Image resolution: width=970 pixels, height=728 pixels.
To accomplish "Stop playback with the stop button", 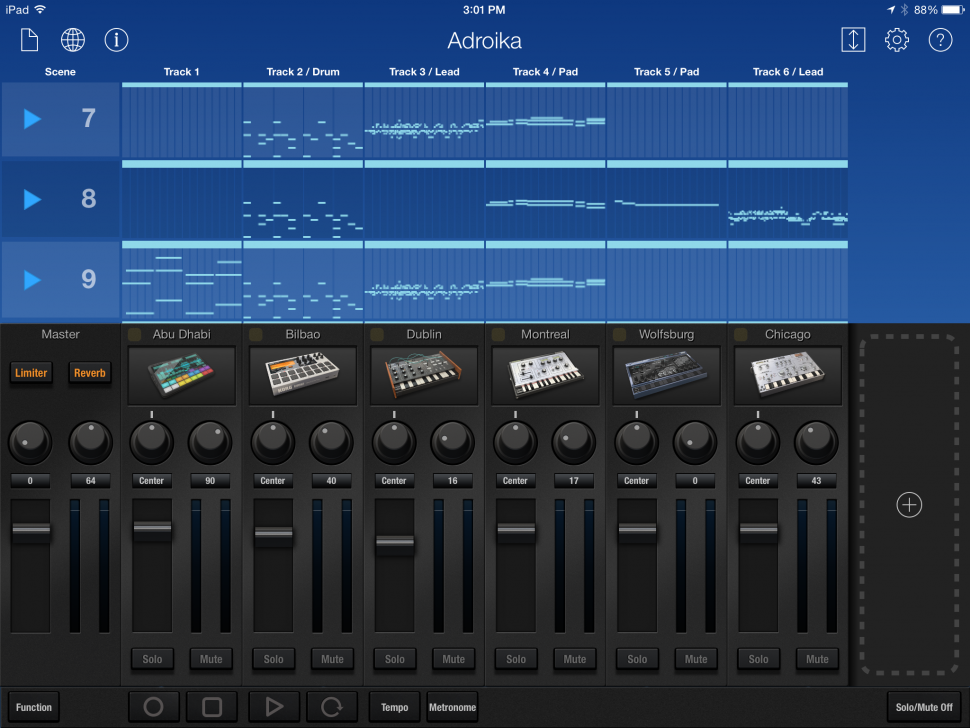I will point(212,707).
